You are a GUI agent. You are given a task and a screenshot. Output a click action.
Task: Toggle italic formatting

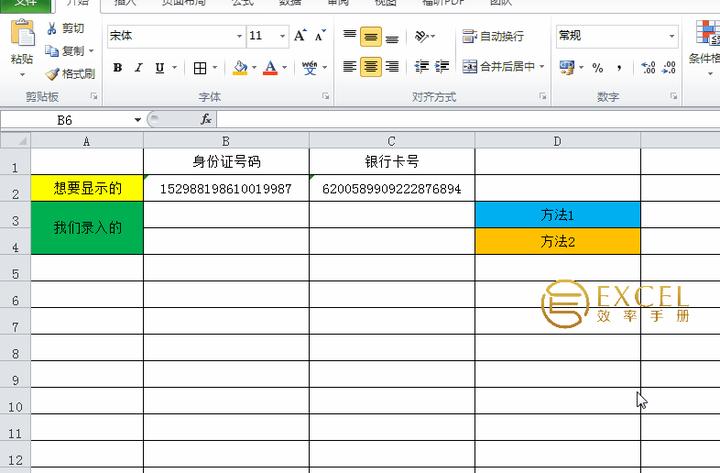pyautogui.click(x=138, y=68)
